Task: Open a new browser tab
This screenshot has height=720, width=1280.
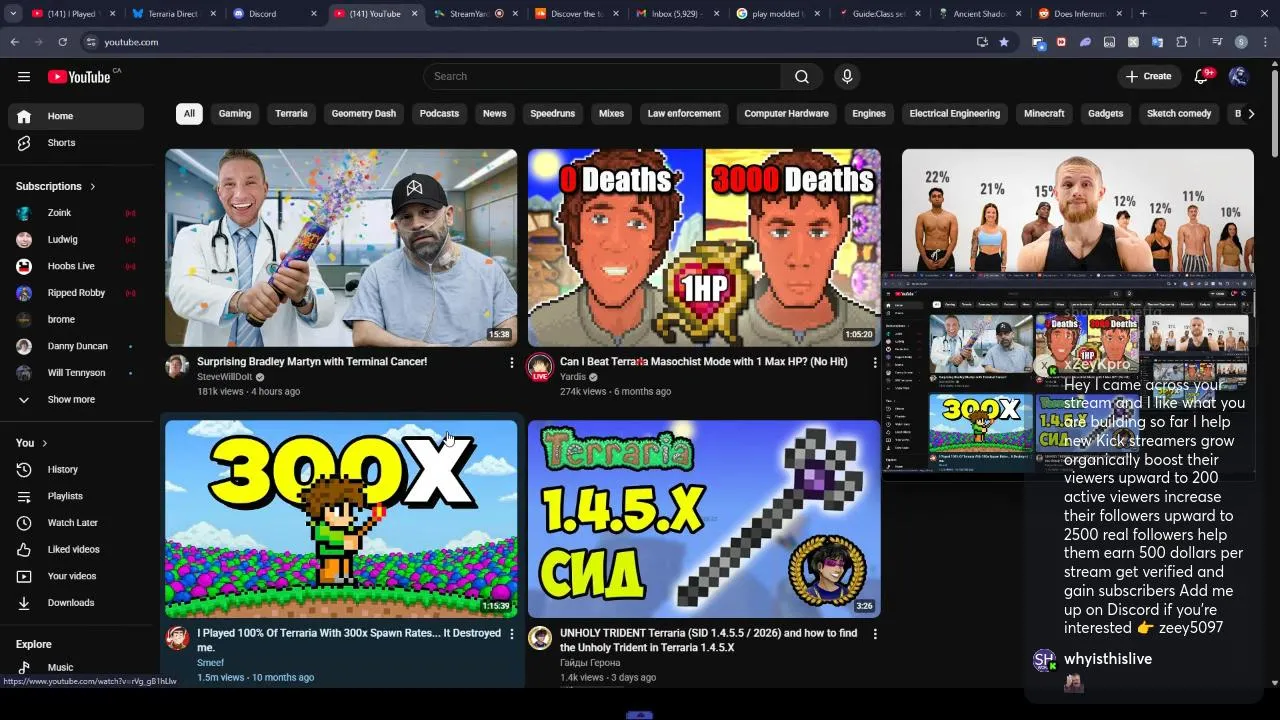Action: (1143, 14)
